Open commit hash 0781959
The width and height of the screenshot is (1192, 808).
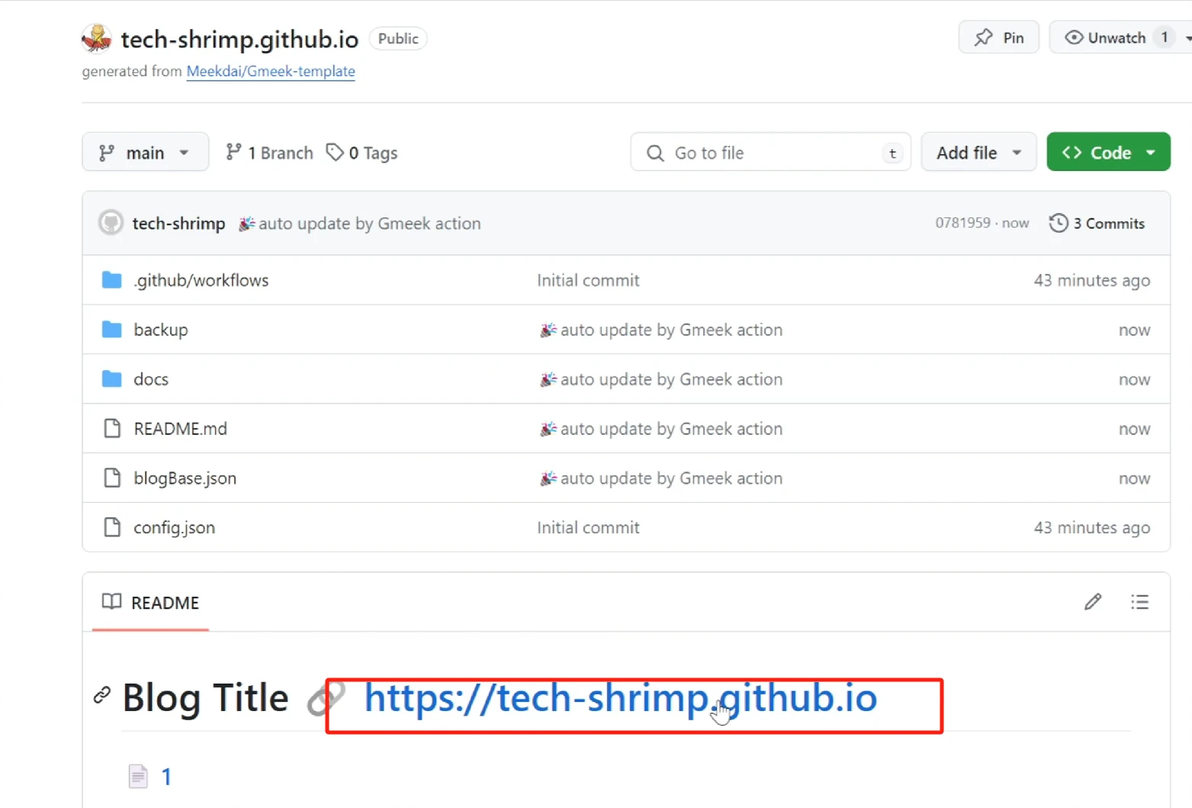coord(962,223)
